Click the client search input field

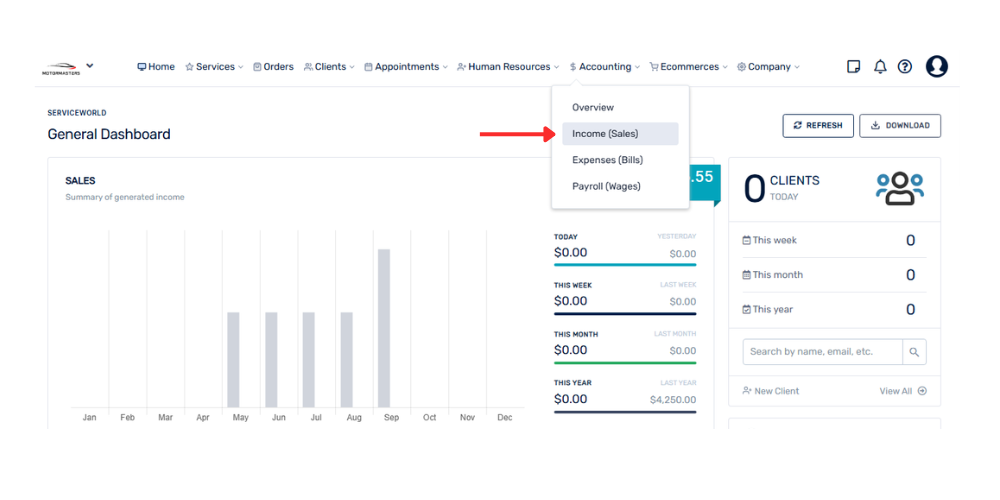pyautogui.click(x=822, y=352)
